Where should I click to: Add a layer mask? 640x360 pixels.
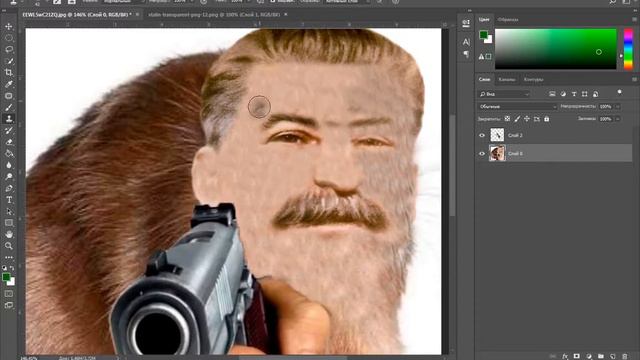coord(577,356)
